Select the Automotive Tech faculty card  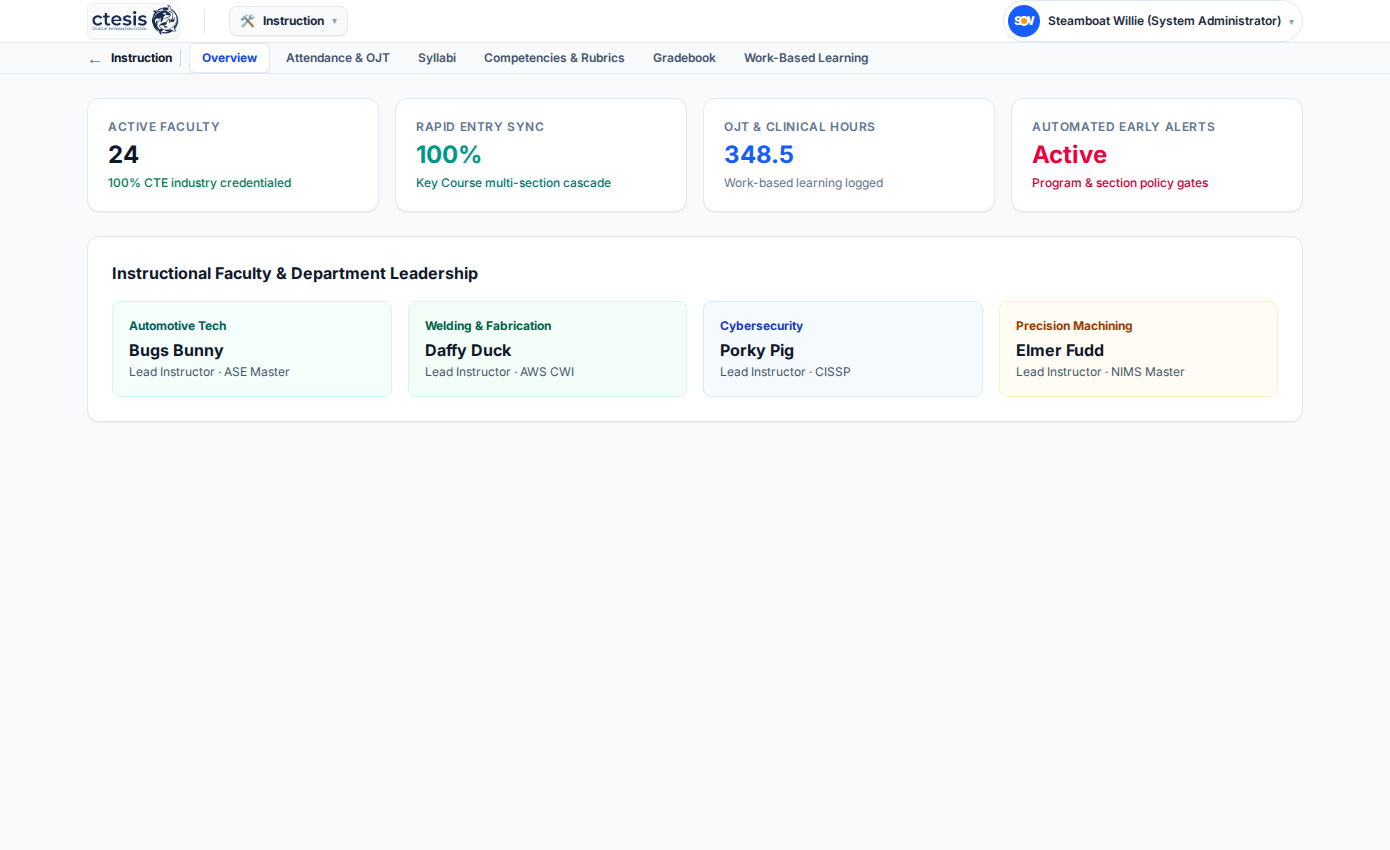(252, 349)
